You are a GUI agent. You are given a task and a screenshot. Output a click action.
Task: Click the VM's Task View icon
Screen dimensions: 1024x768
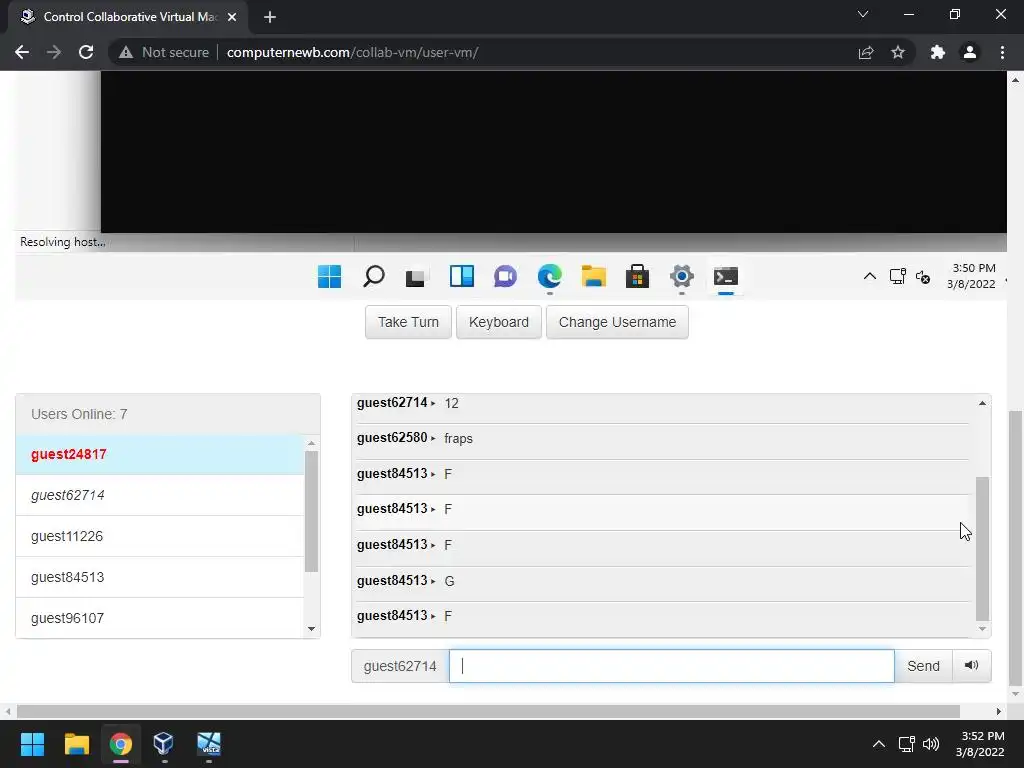pyautogui.click(x=415, y=277)
